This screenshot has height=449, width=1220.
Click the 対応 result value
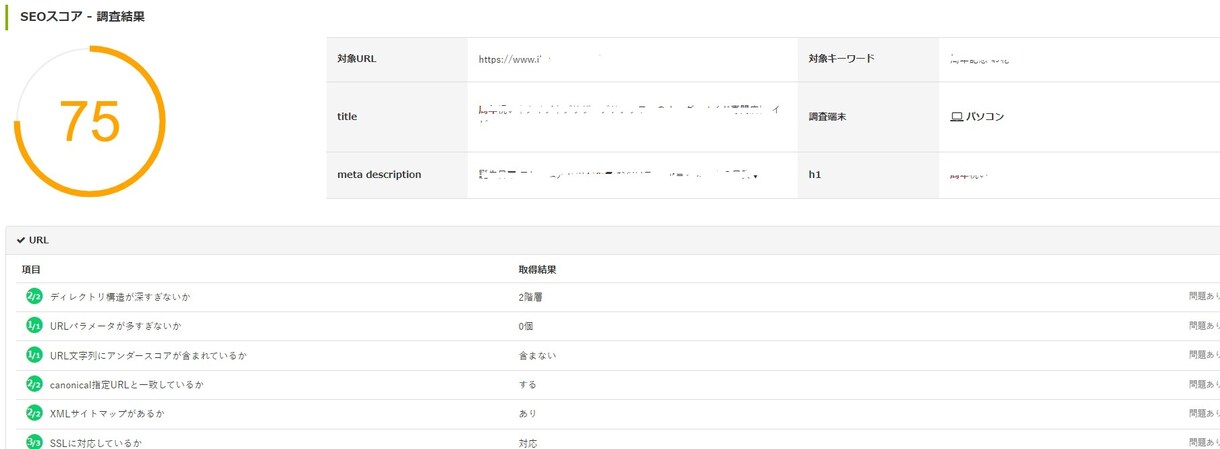527,442
